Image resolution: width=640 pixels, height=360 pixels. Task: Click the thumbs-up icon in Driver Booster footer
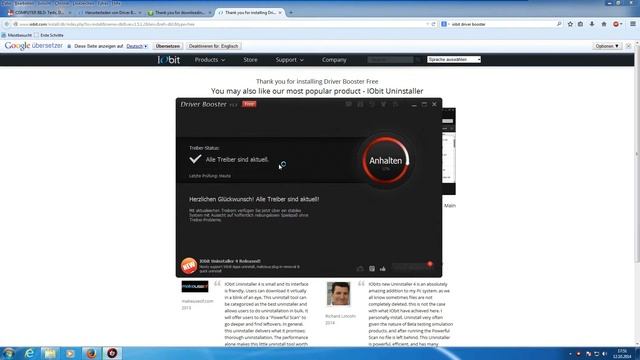point(382,269)
